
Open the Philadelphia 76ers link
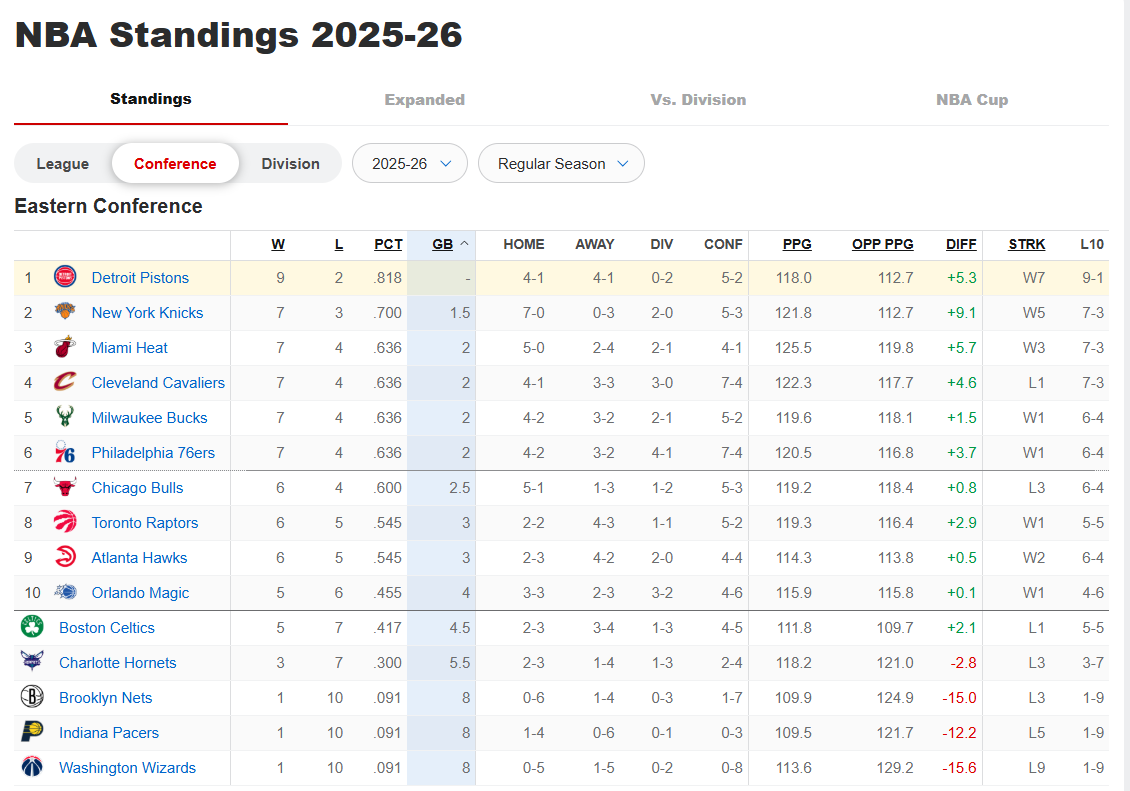153,452
